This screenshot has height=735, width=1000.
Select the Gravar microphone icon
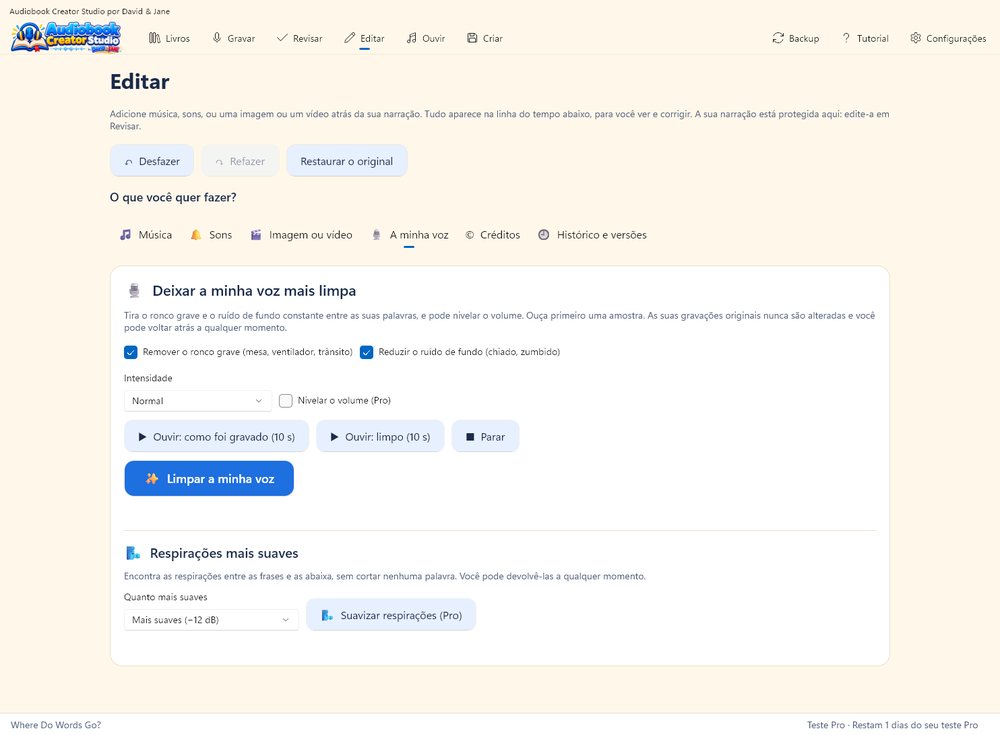(x=217, y=38)
